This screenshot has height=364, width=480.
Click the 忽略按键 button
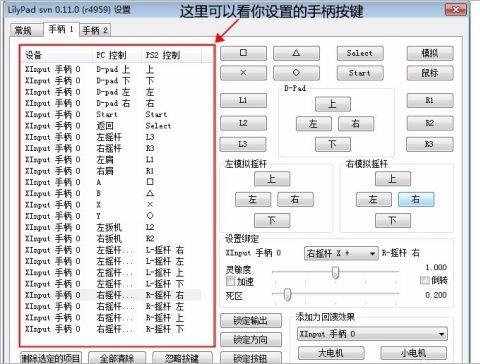pos(182,358)
